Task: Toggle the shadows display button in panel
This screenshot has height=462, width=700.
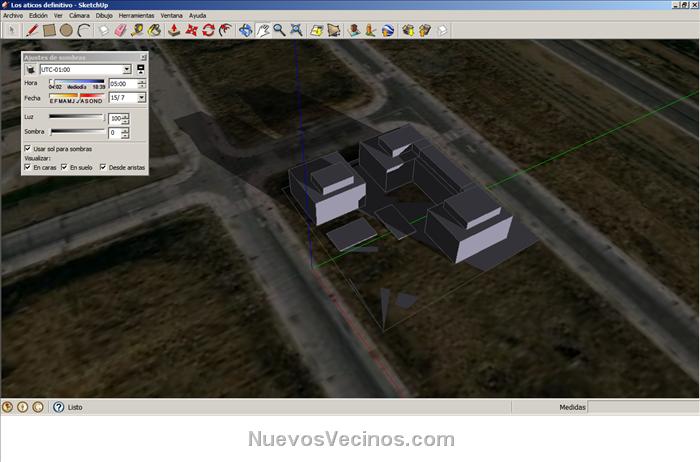Action: 30,70
